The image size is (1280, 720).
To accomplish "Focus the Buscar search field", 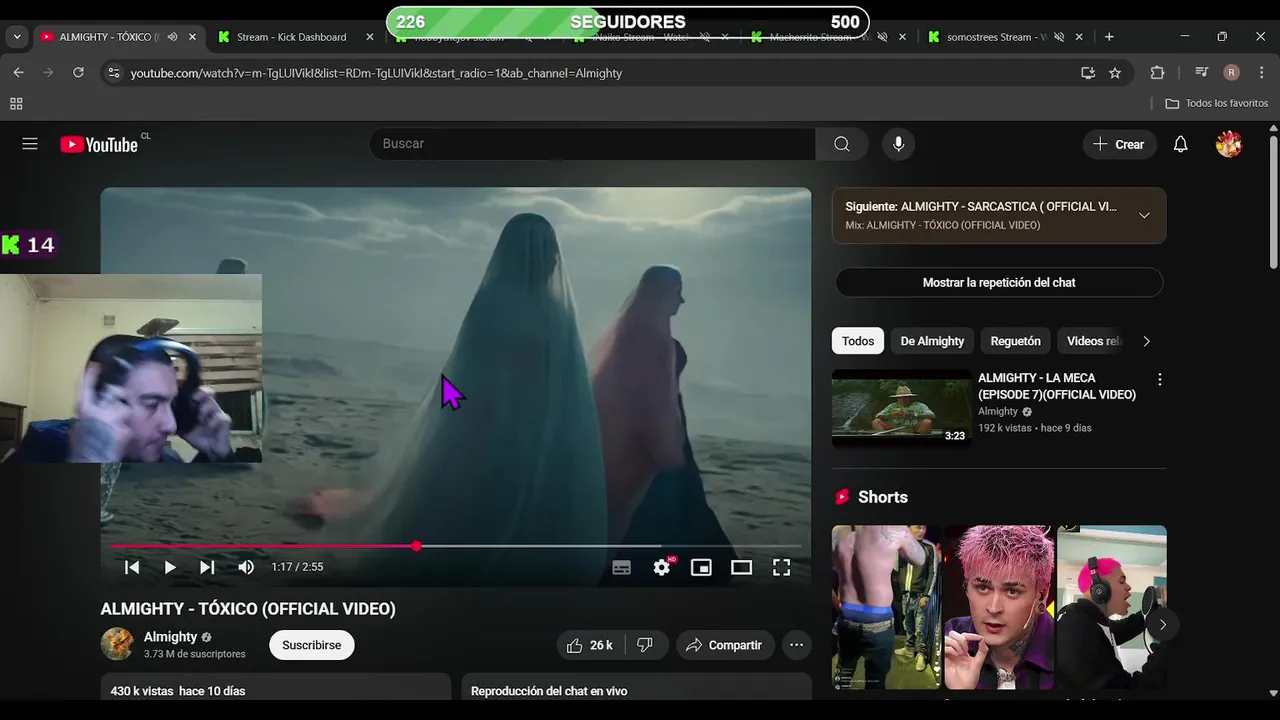I will 593,144.
